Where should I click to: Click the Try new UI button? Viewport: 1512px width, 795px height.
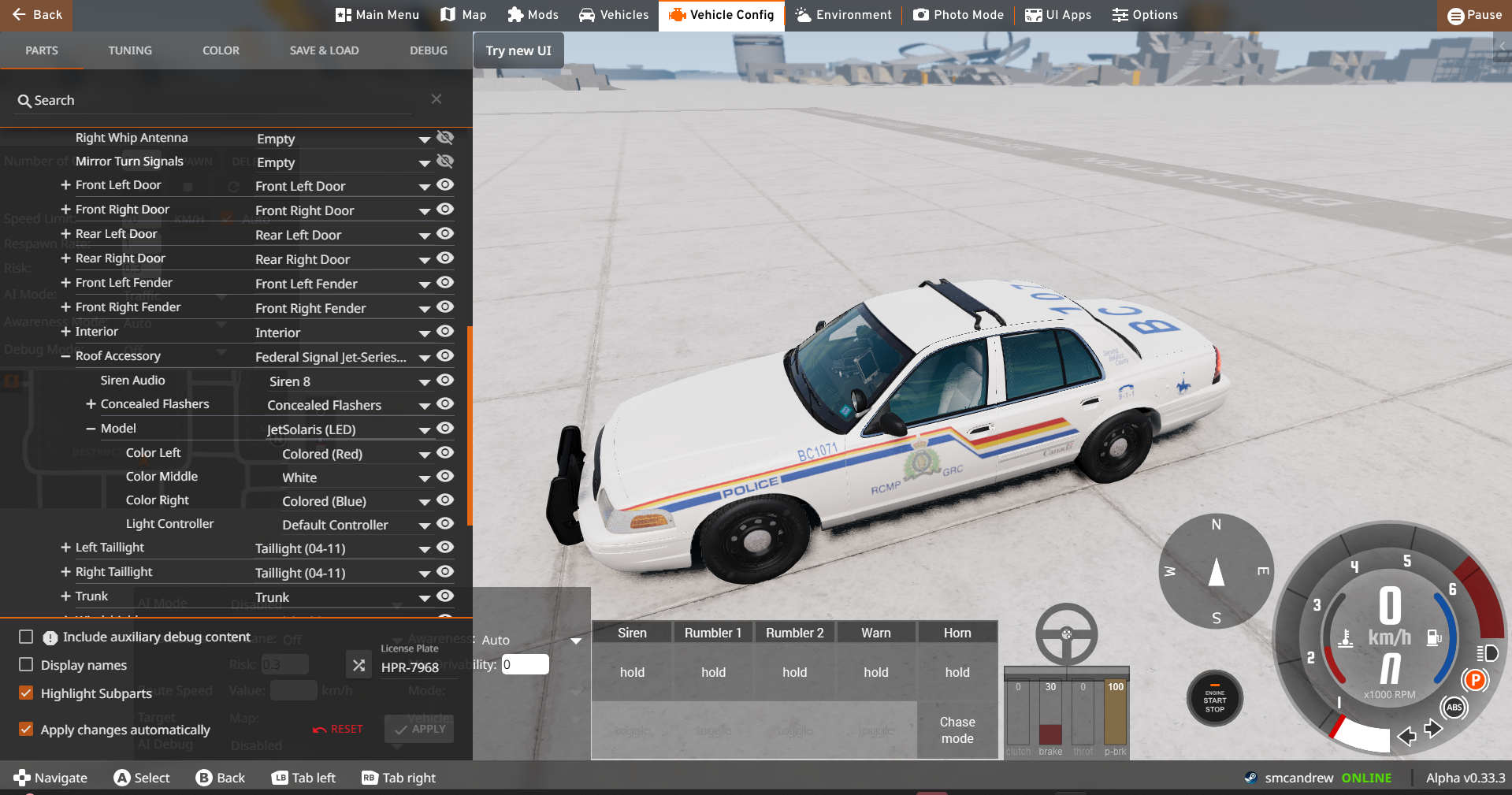518,50
